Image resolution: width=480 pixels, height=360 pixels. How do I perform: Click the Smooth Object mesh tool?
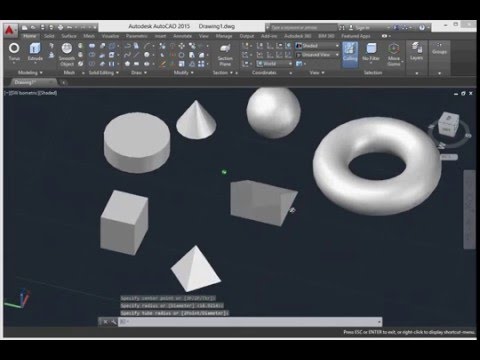[67, 55]
